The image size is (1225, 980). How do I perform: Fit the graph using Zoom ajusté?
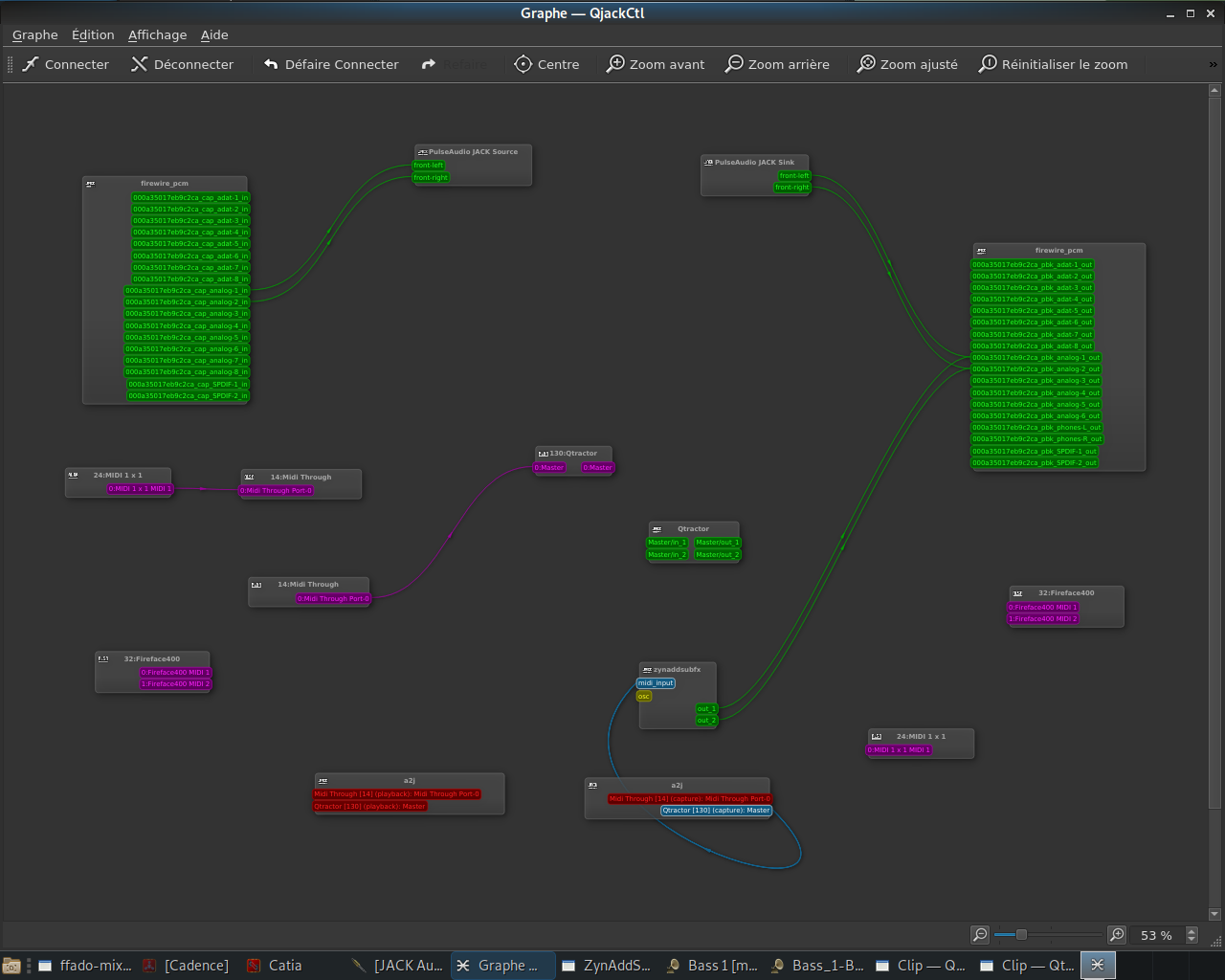pyautogui.click(x=866, y=64)
